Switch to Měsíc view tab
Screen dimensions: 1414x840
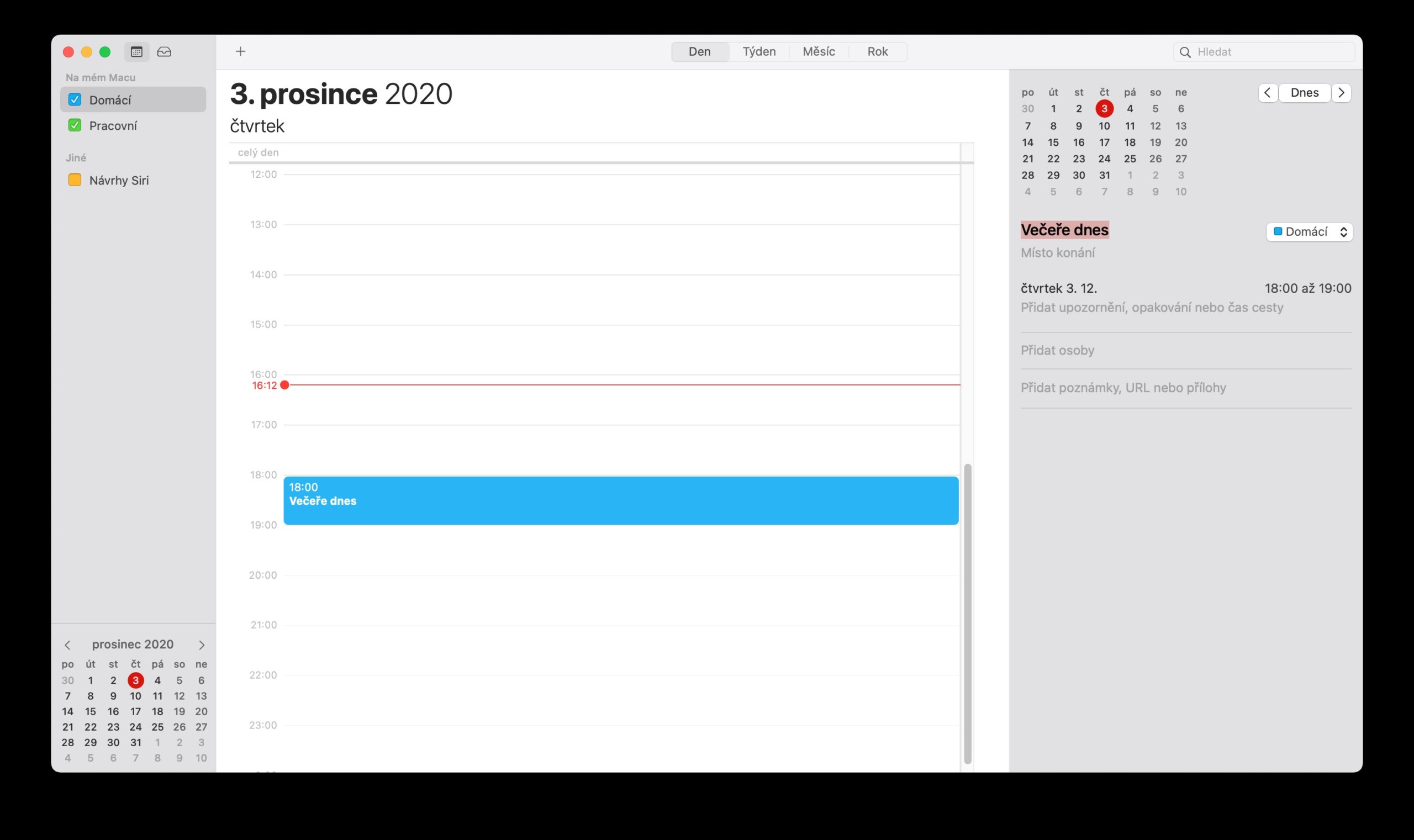coord(819,51)
